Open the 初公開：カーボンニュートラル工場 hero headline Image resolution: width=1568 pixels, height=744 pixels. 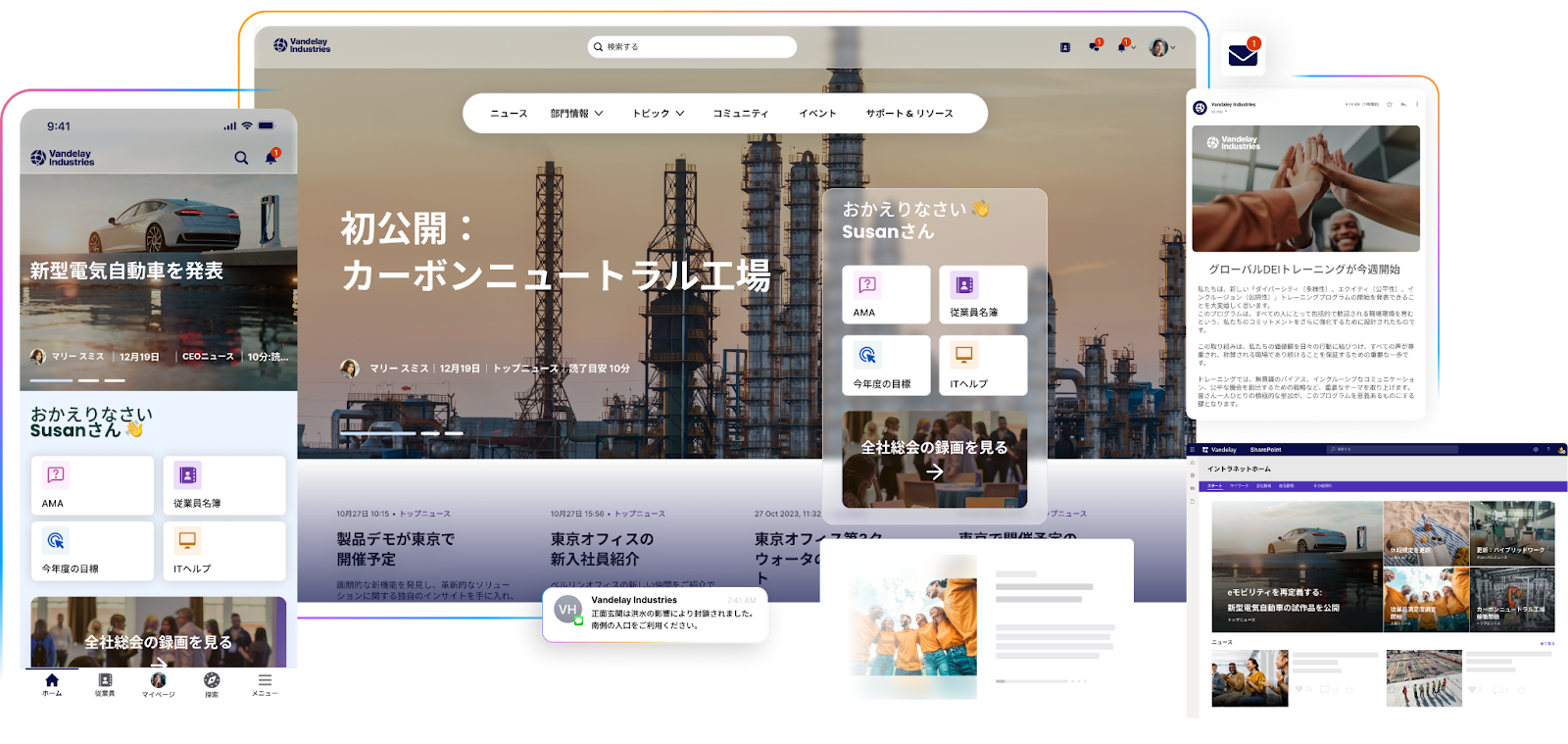pyautogui.click(x=556, y=252)
